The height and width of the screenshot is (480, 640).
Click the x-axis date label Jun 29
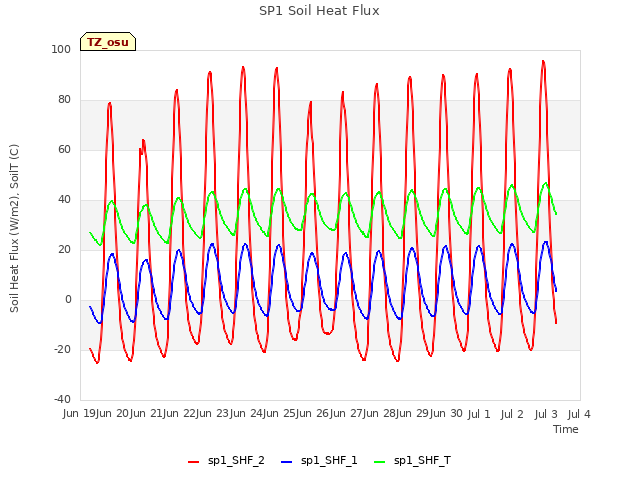point(414,414)
